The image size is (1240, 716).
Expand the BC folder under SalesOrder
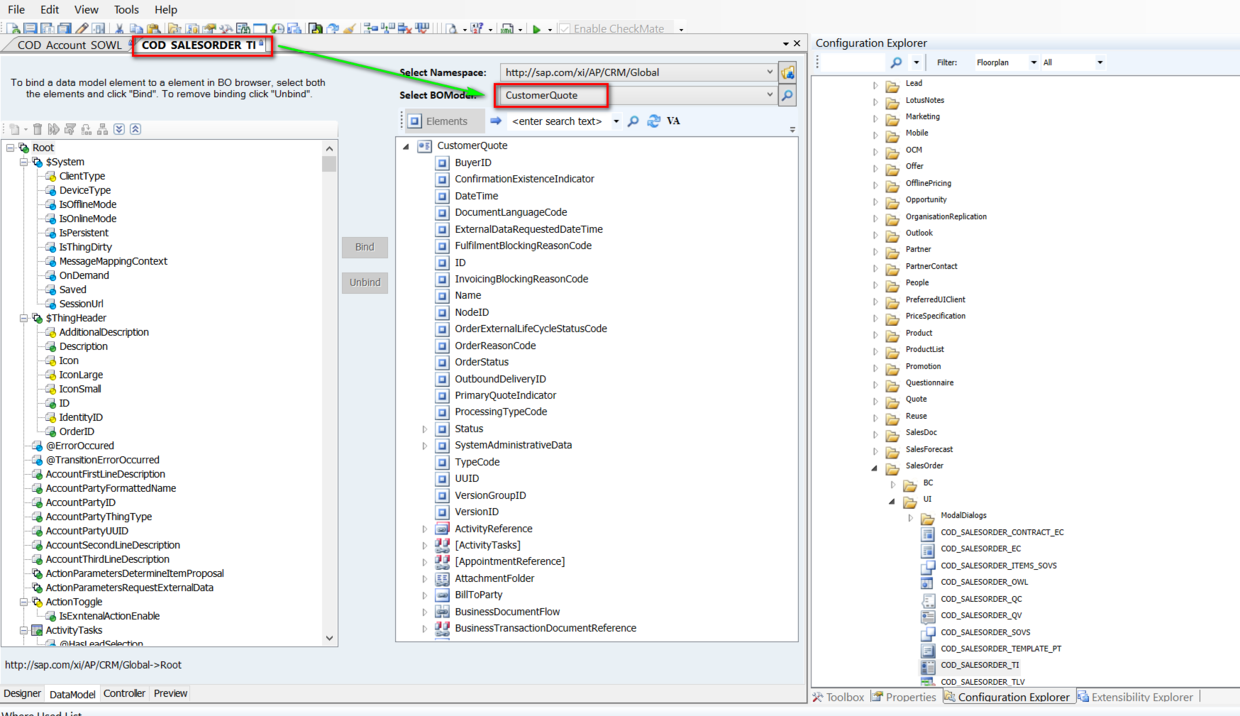[x=893, y=484]
